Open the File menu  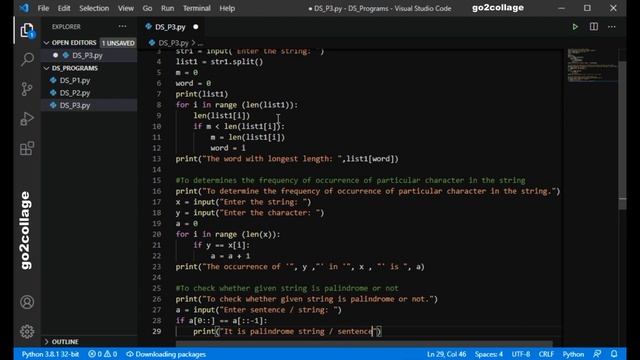pos(43,8)
